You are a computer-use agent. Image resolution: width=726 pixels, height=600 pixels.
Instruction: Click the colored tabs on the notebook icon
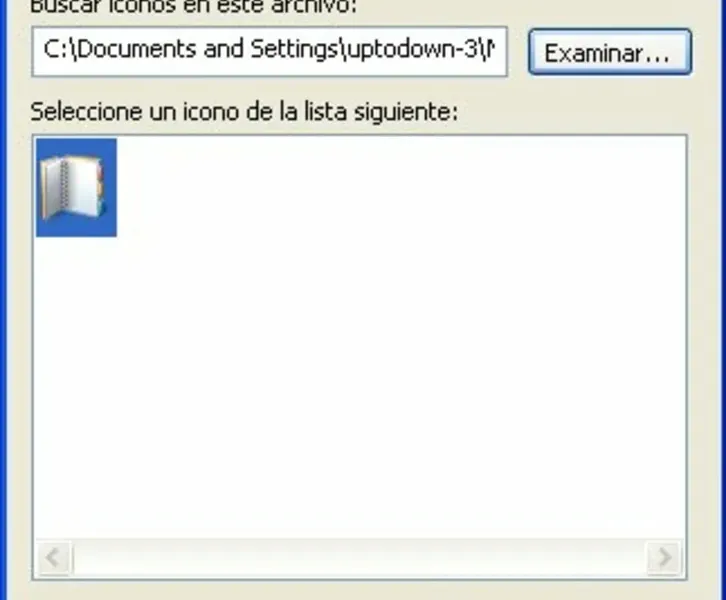(x=100, y=190)
